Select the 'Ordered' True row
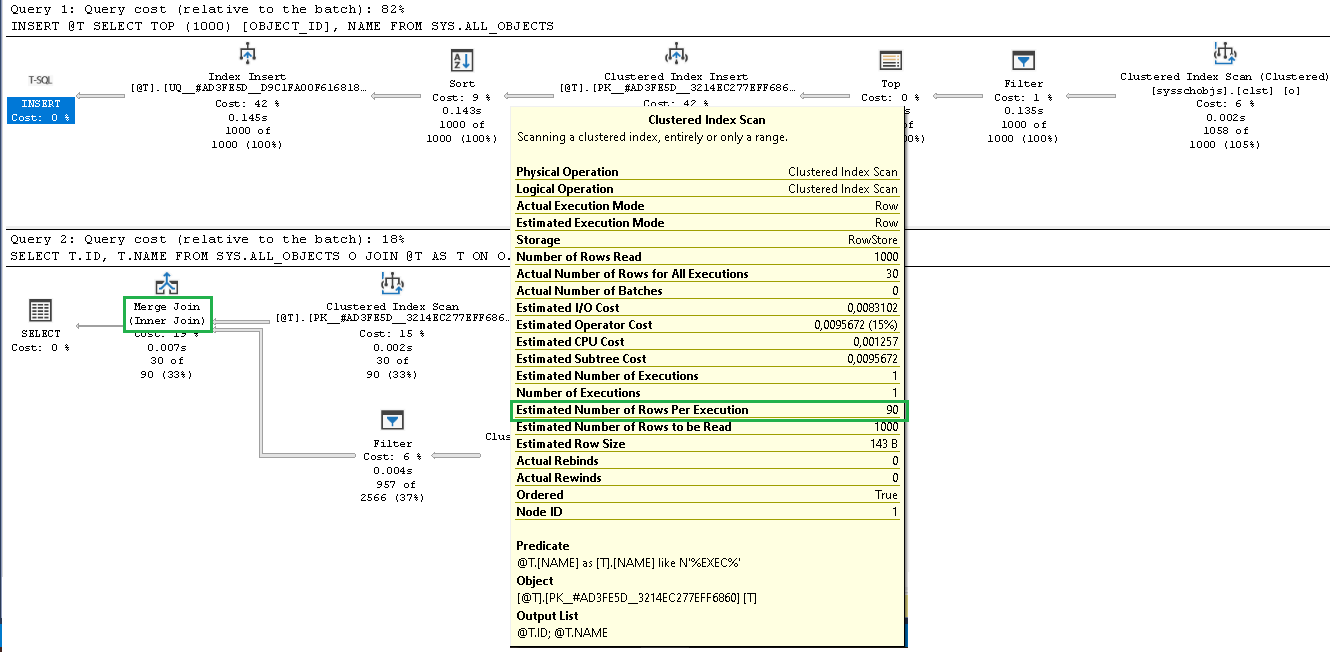 coord(707,495)
